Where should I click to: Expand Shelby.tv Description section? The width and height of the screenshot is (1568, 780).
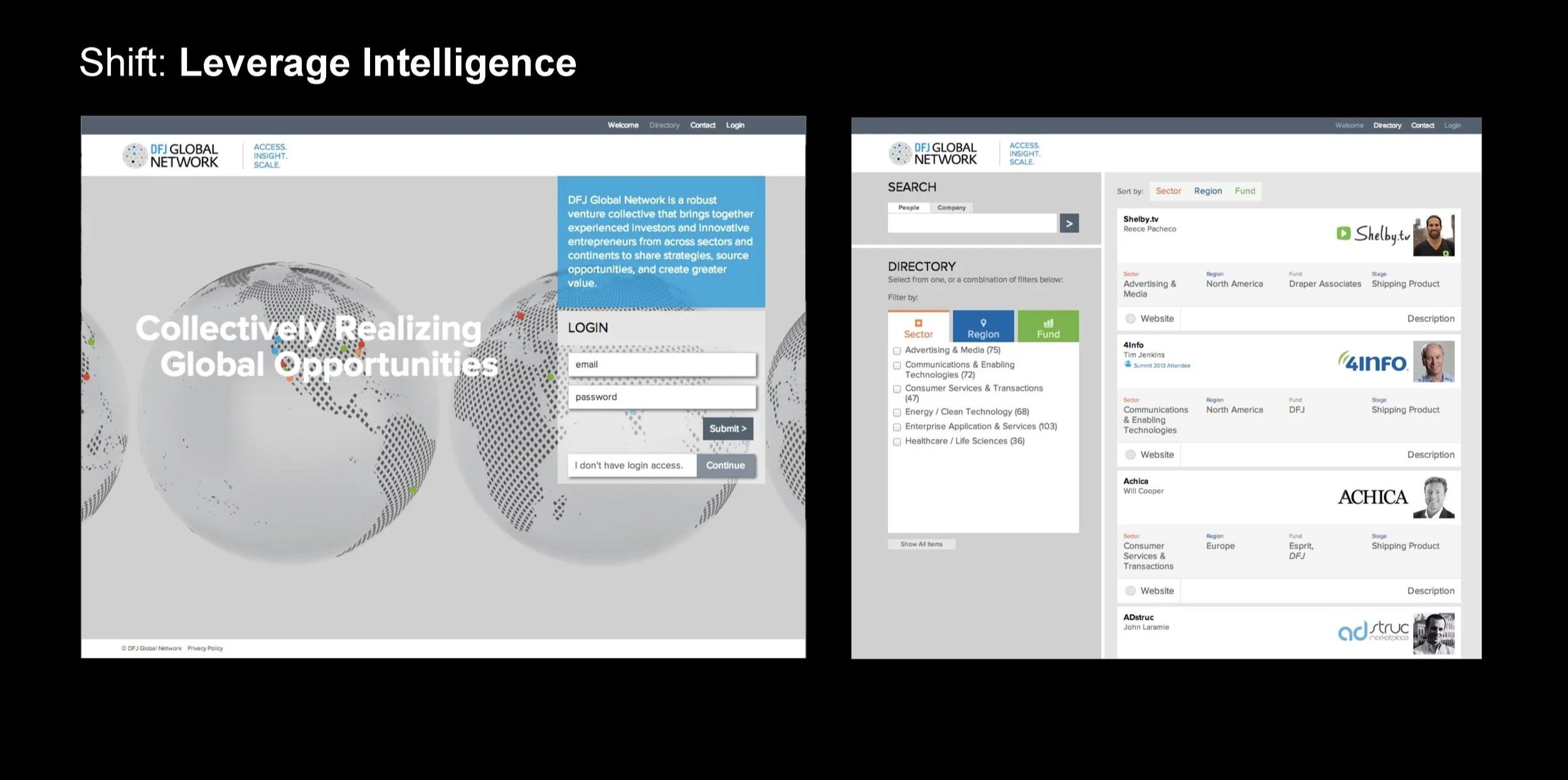pos(1430,319)
